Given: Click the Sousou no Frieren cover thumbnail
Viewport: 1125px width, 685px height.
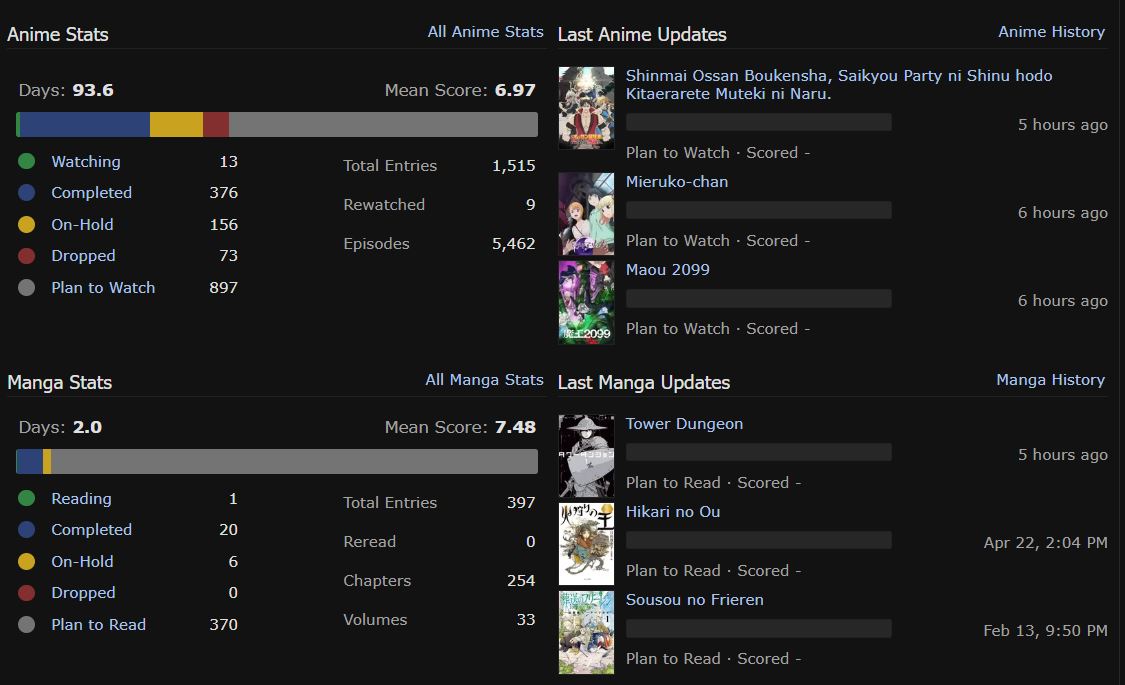Looking at the screenshot, I should (x=586, y=632).
